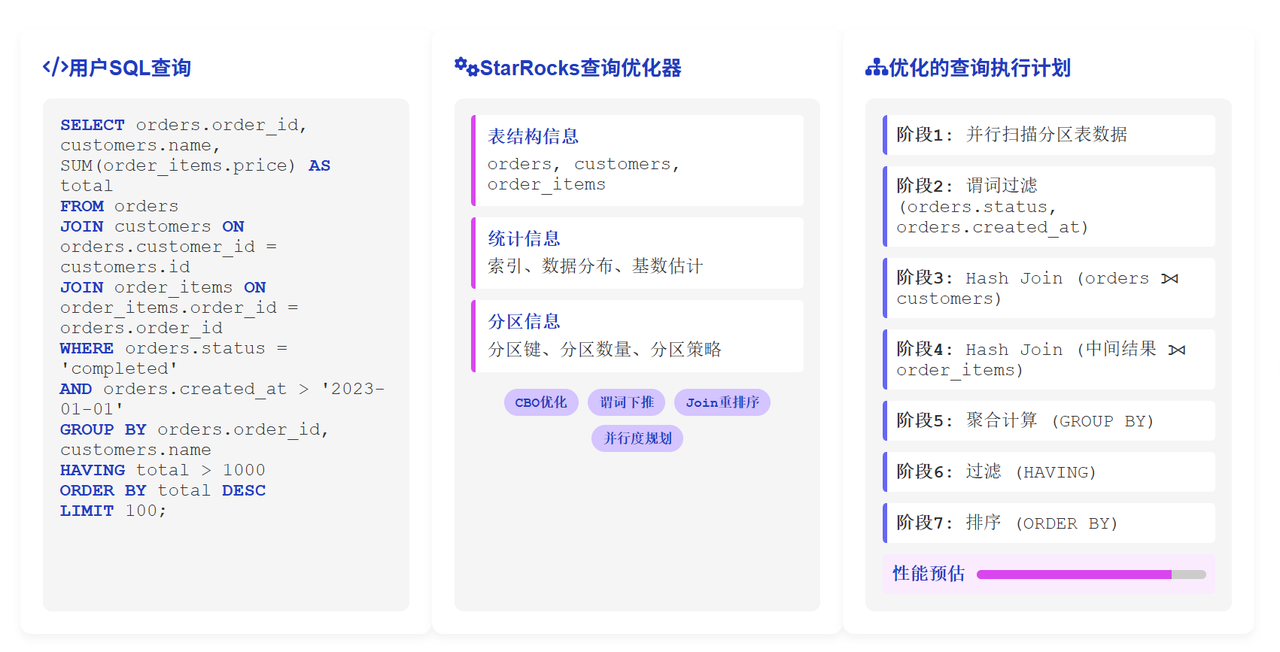Select the 谓词下推 tag
The height and width of the screenshot is (652, 1280).
[626, 402]
